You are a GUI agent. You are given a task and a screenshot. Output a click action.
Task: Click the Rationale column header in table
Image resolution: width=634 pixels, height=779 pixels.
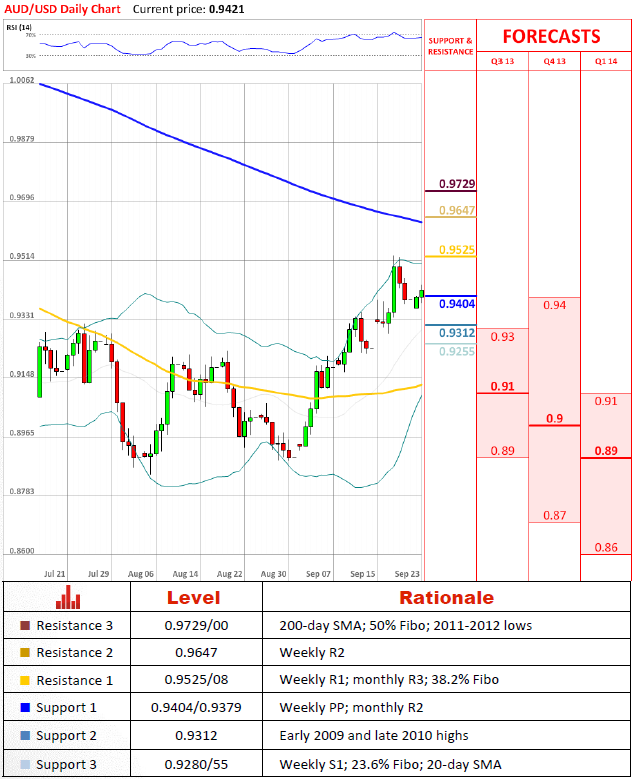coord(446,598)
